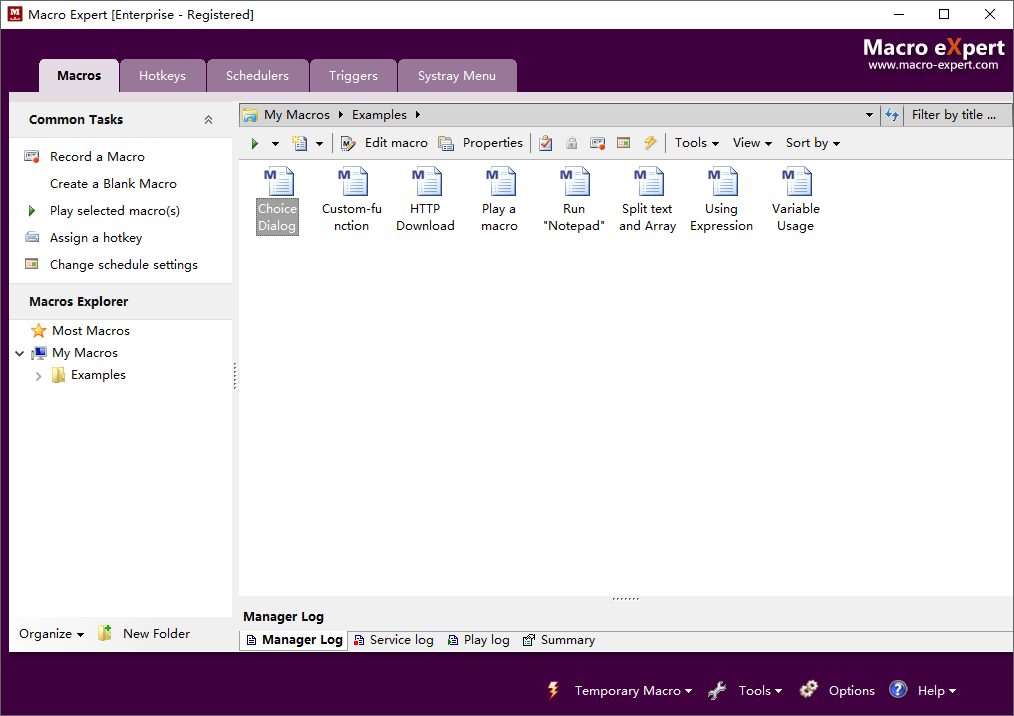Click Assign a hotkey task
The height and width of the screenshot is (716, 1014).
click(96, 238)
